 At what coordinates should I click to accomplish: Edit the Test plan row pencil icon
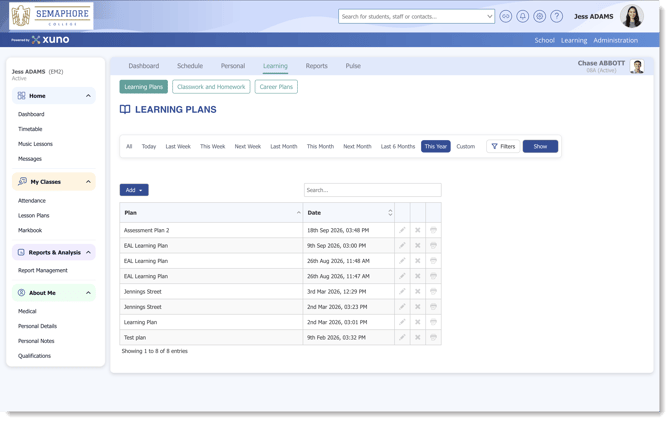pyautogui.click(x=402, y=337)
